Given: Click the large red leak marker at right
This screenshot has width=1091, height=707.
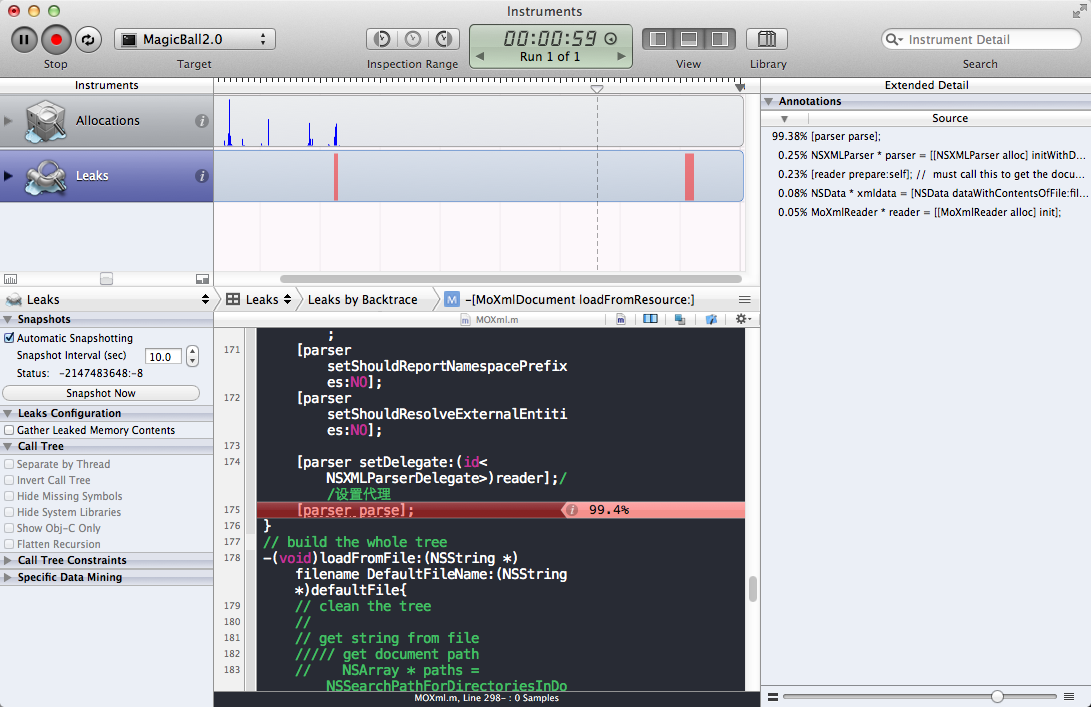Looking at the screenshot, I should click(690, 177).
